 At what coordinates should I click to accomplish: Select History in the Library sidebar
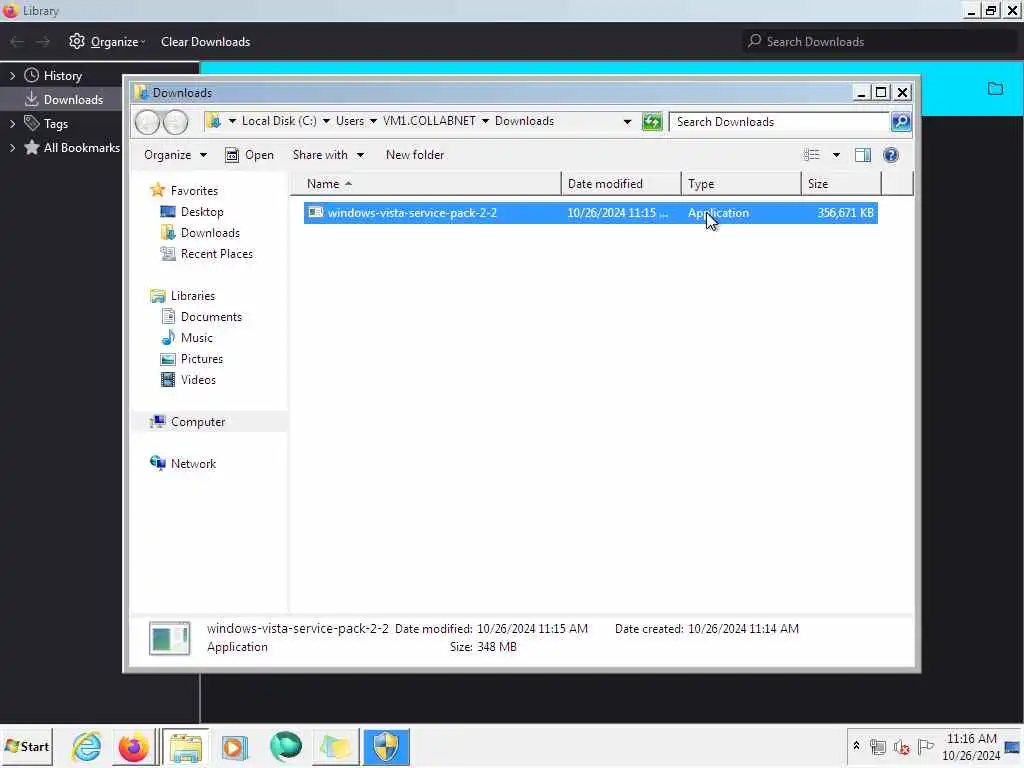click(x=62, y=76)
